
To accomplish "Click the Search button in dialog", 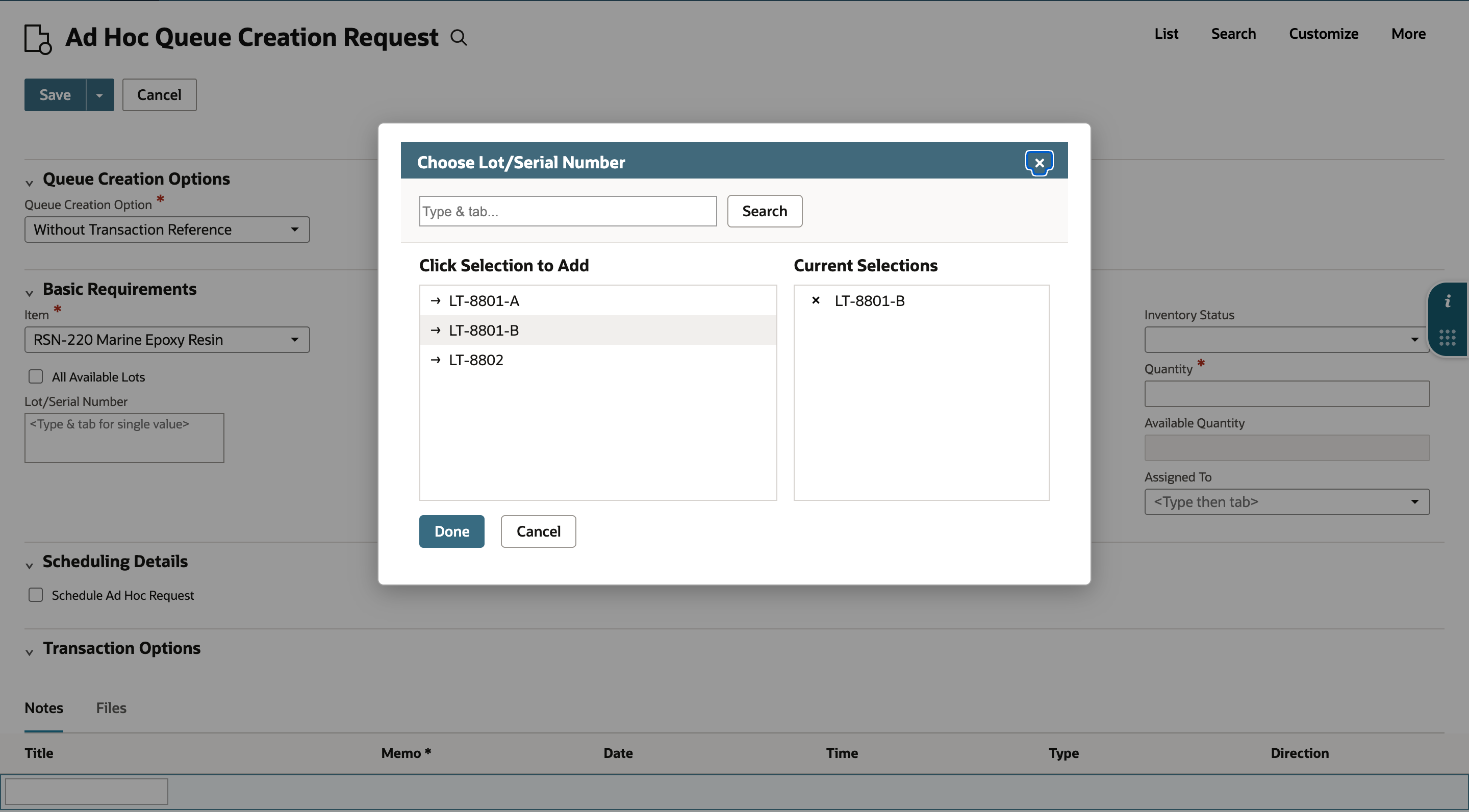I will tap(765, 211).
